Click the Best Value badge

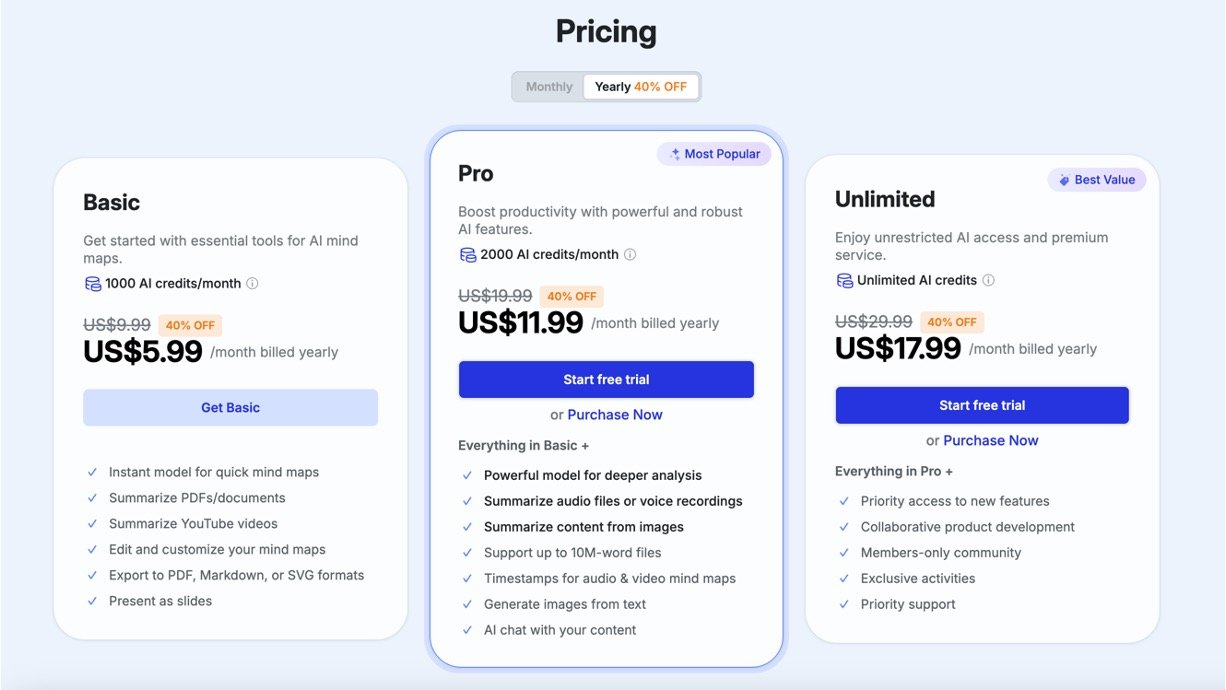point(1096,180)
